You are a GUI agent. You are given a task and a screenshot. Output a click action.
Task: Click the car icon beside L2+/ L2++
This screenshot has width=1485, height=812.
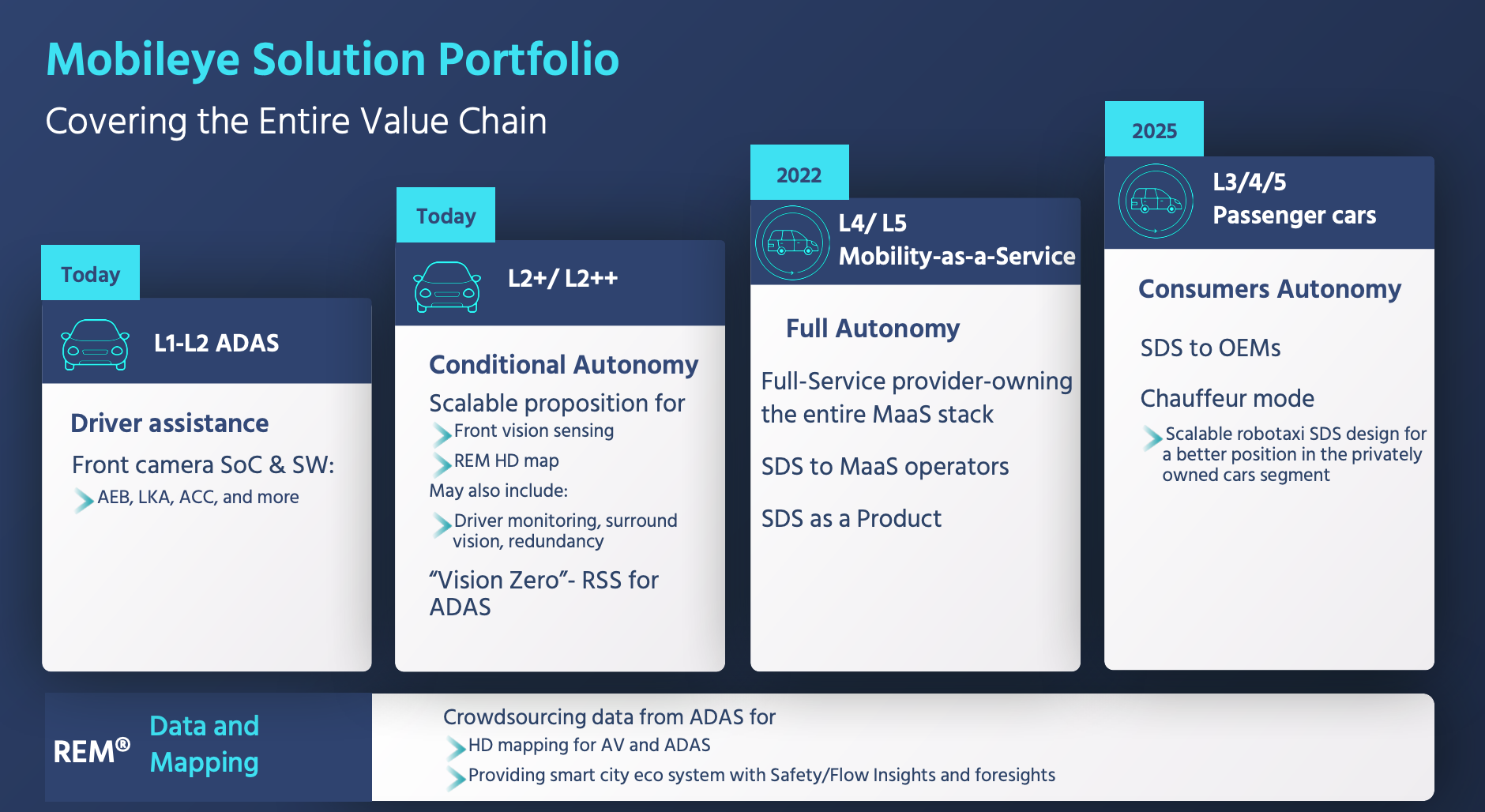tap(447, 287)
